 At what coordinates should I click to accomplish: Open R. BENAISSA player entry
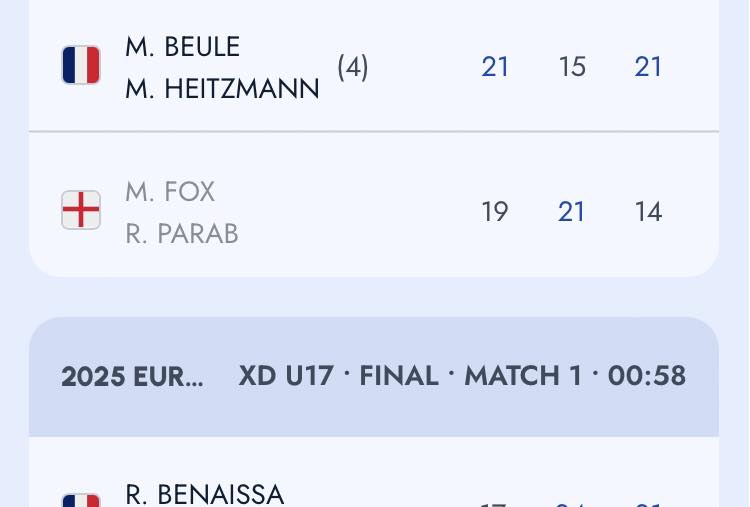point(205,494)
